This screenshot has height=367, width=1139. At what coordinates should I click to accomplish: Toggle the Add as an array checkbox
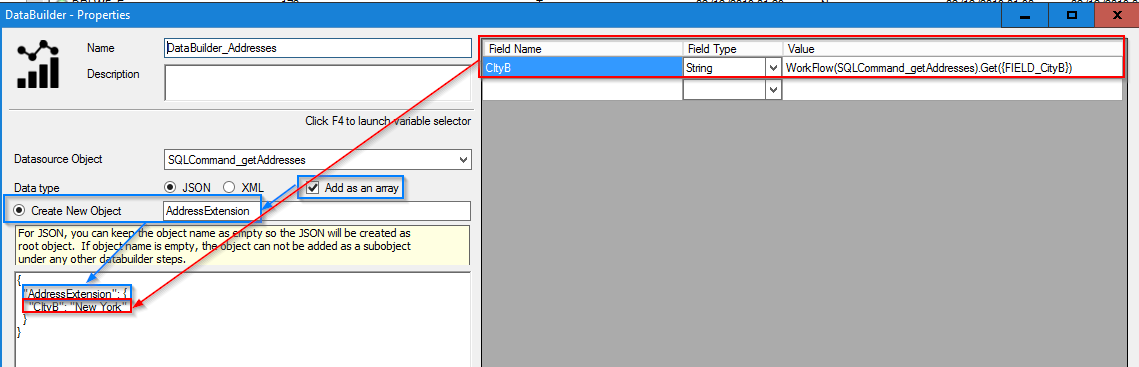[313, 187]
